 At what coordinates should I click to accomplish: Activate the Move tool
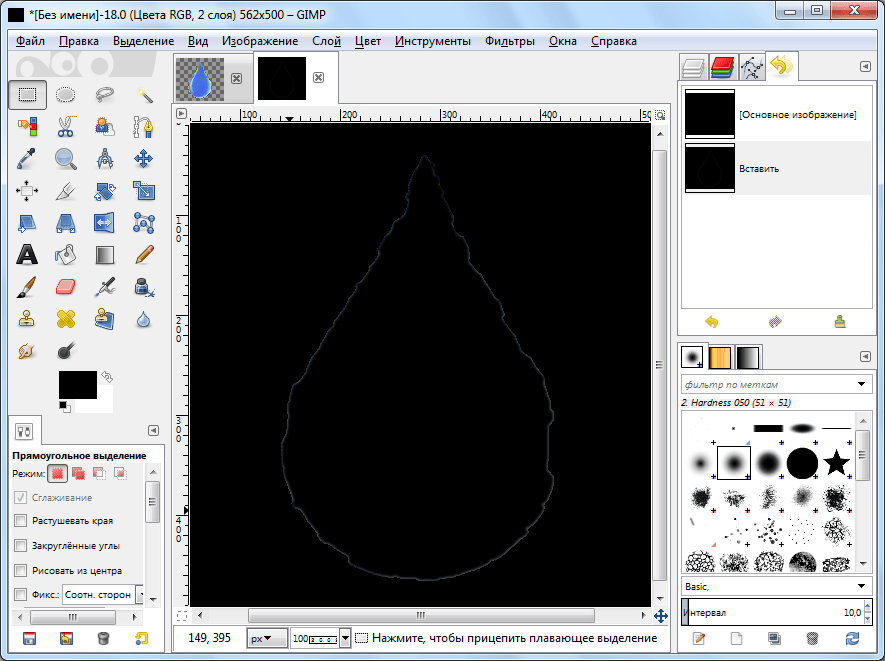144,158
